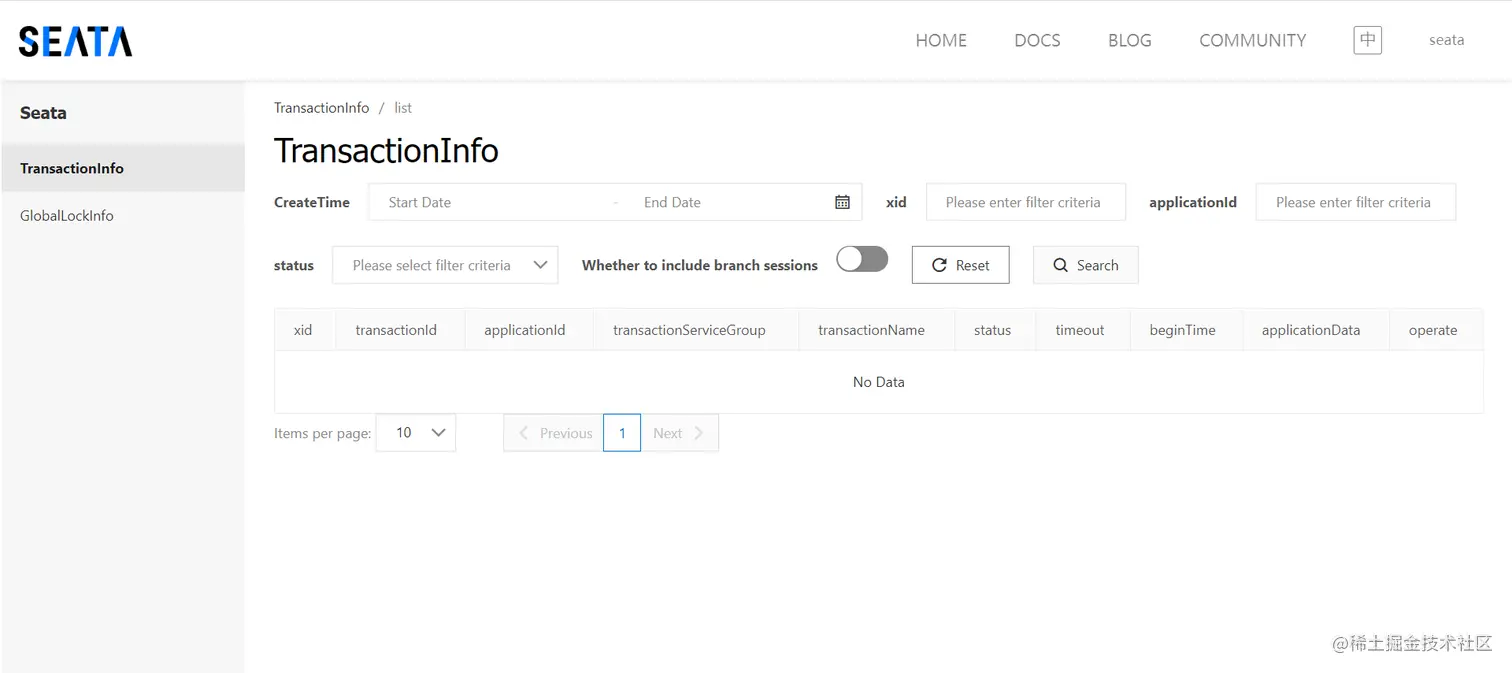The image size is (1512, 673).
Task: Click the xid column header
Action: 303,330
